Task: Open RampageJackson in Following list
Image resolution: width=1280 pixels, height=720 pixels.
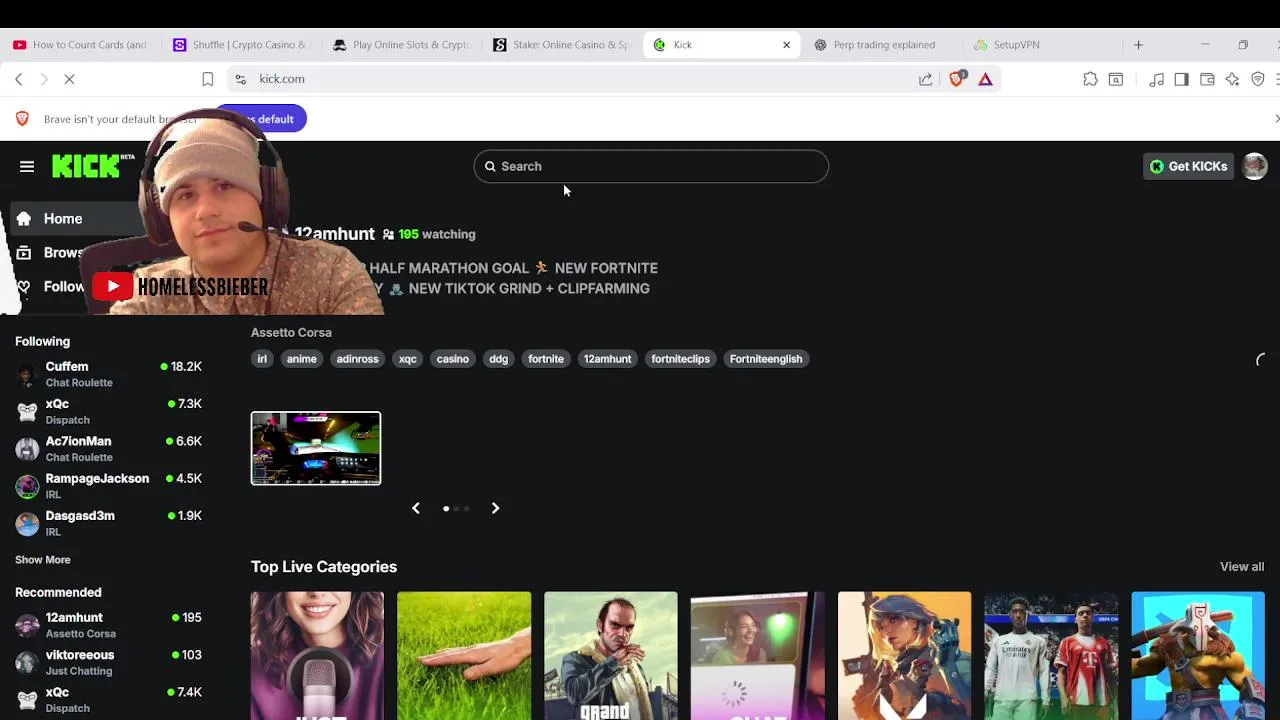Action: pyautogui.click(x=108, y=486)
